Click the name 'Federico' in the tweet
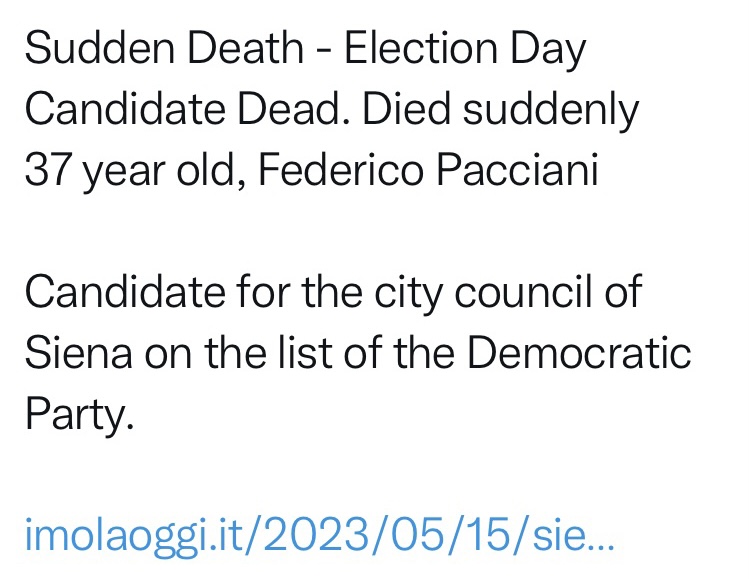The height and width of the screenshot is (579, 750). click(x=341, y=169)
